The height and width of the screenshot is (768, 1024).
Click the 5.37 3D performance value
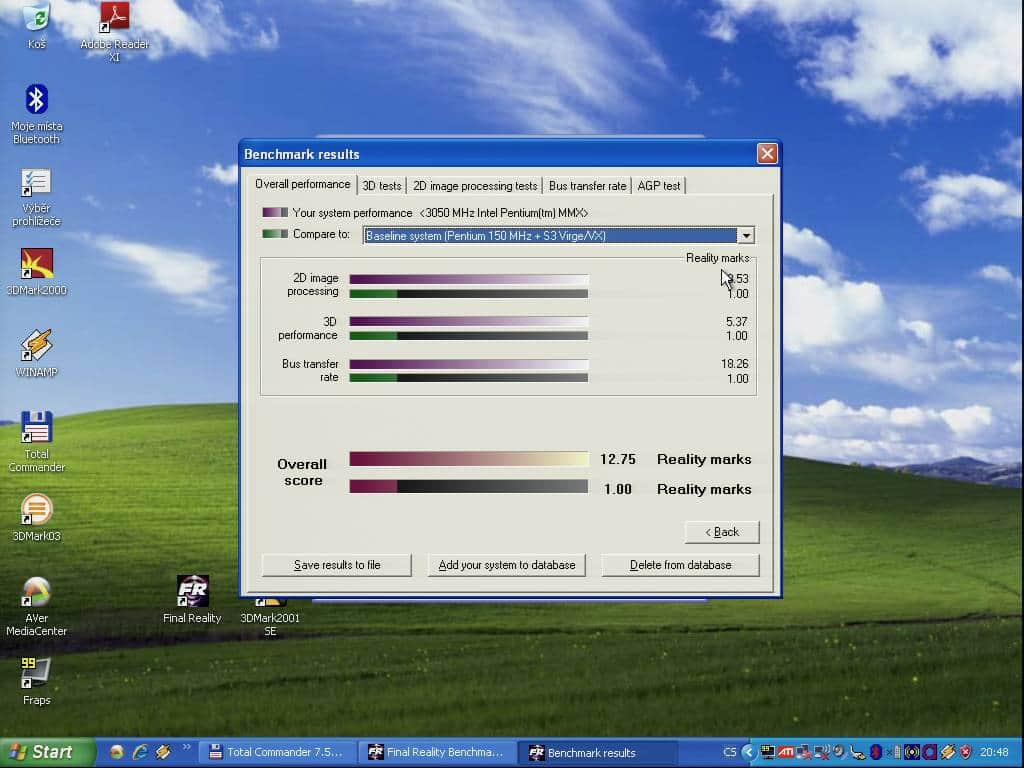[x=737, y=321]
